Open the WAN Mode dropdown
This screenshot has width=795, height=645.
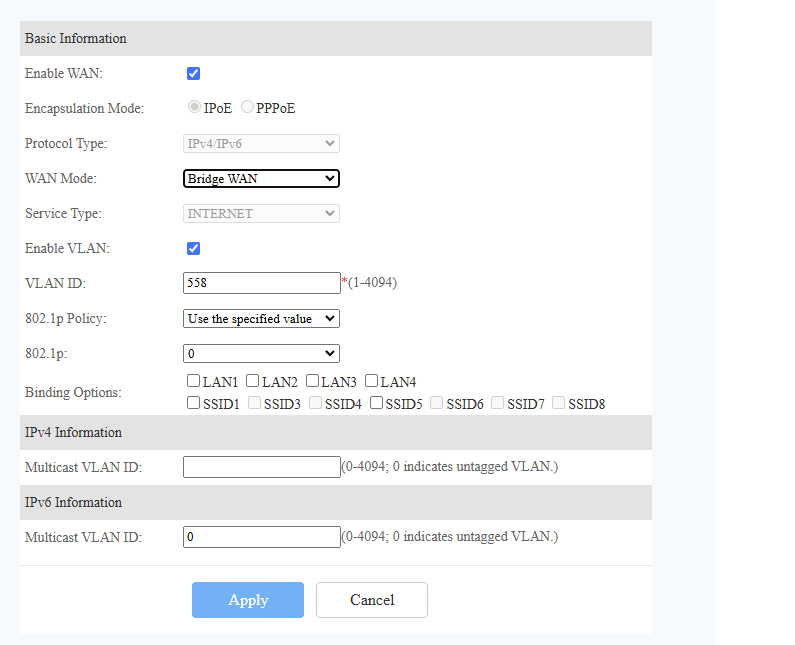click(x=261, y=178)
